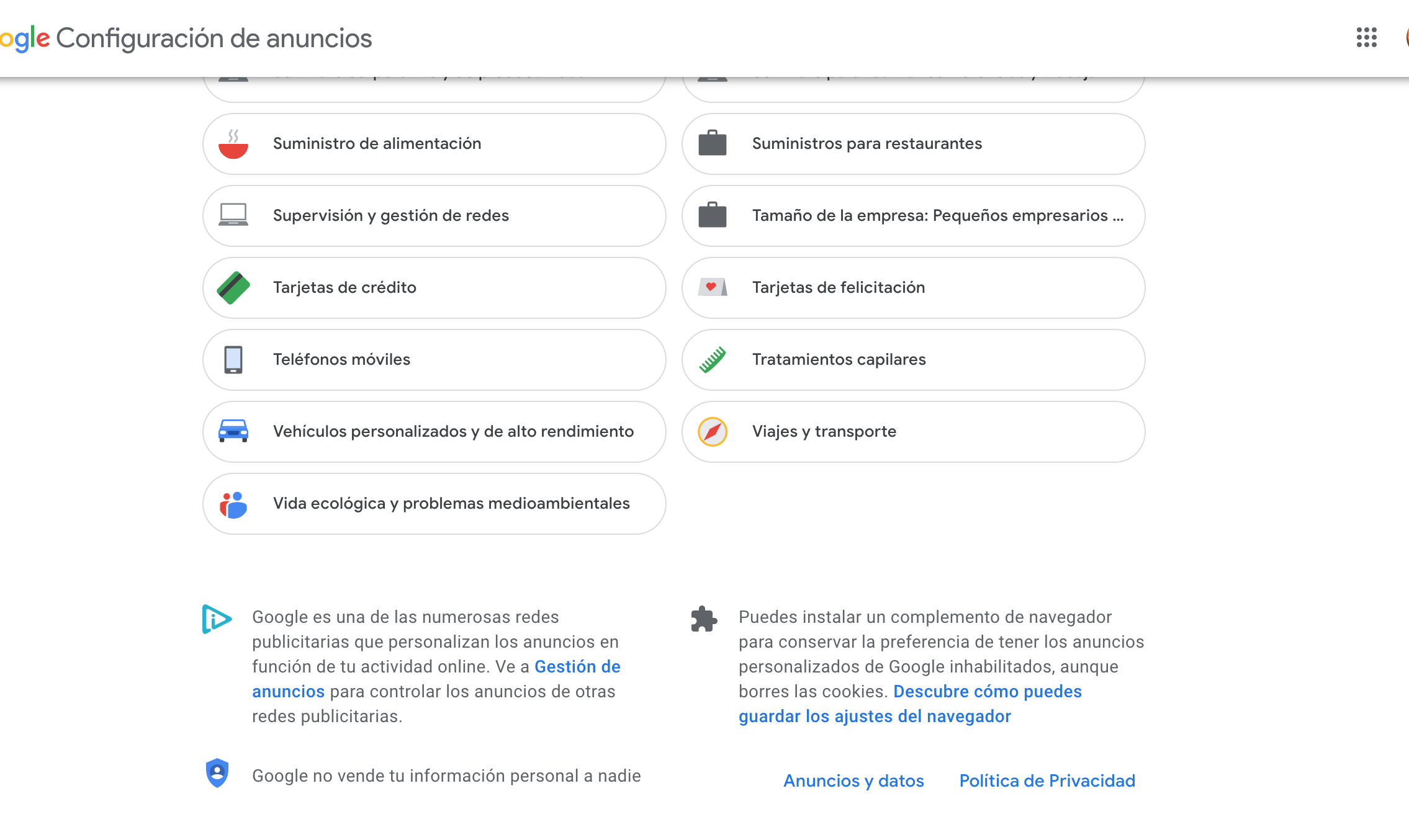Click the mobile phone icon
Viewport: 1409px width, 840px height.
(233, 360)
